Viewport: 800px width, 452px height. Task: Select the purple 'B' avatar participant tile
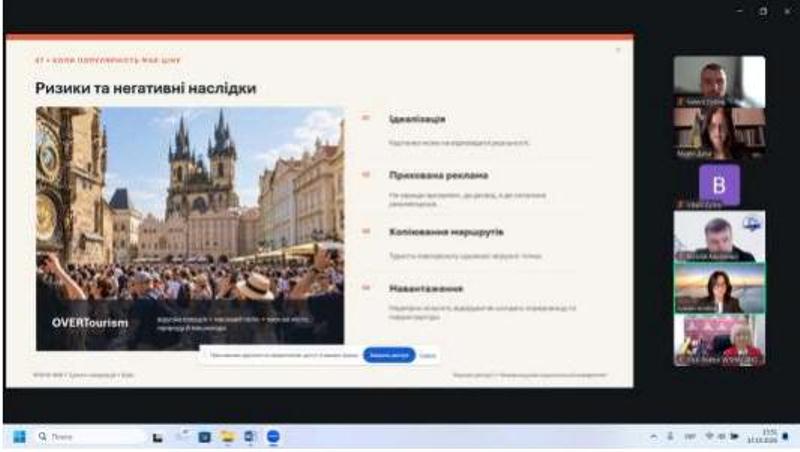719,185
